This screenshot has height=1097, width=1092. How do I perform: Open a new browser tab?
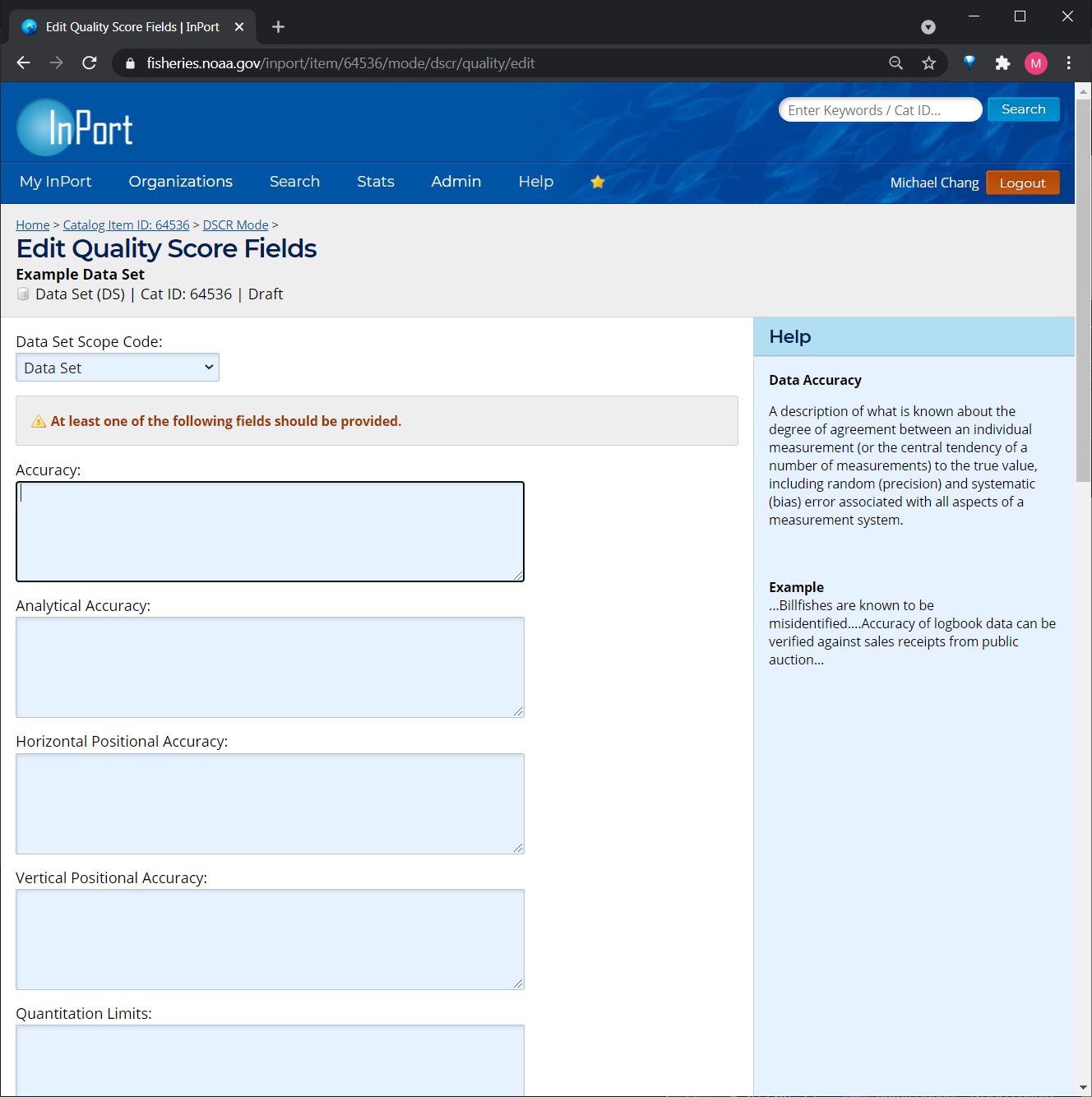(x=278, y=27)
